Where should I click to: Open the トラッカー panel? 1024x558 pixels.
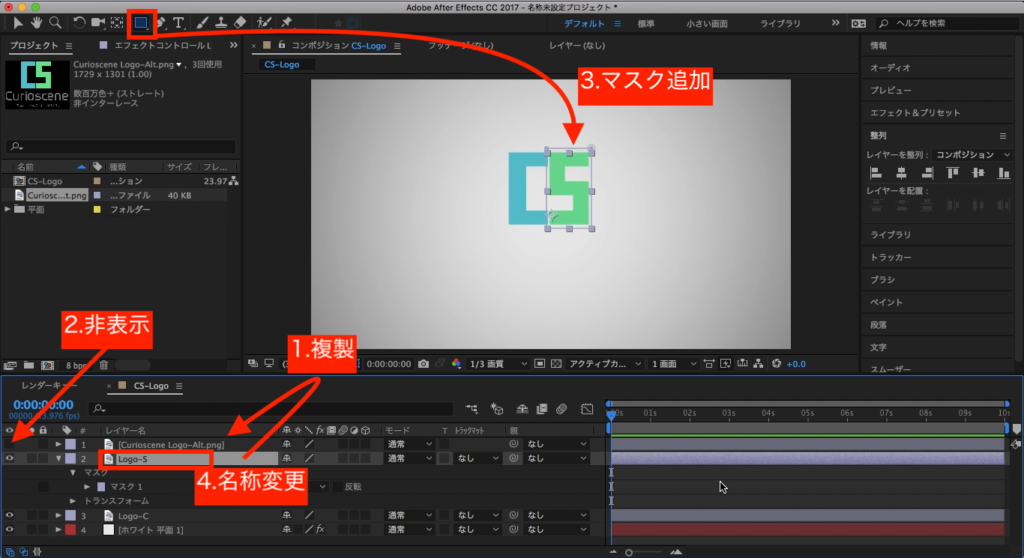coord(890,258)
